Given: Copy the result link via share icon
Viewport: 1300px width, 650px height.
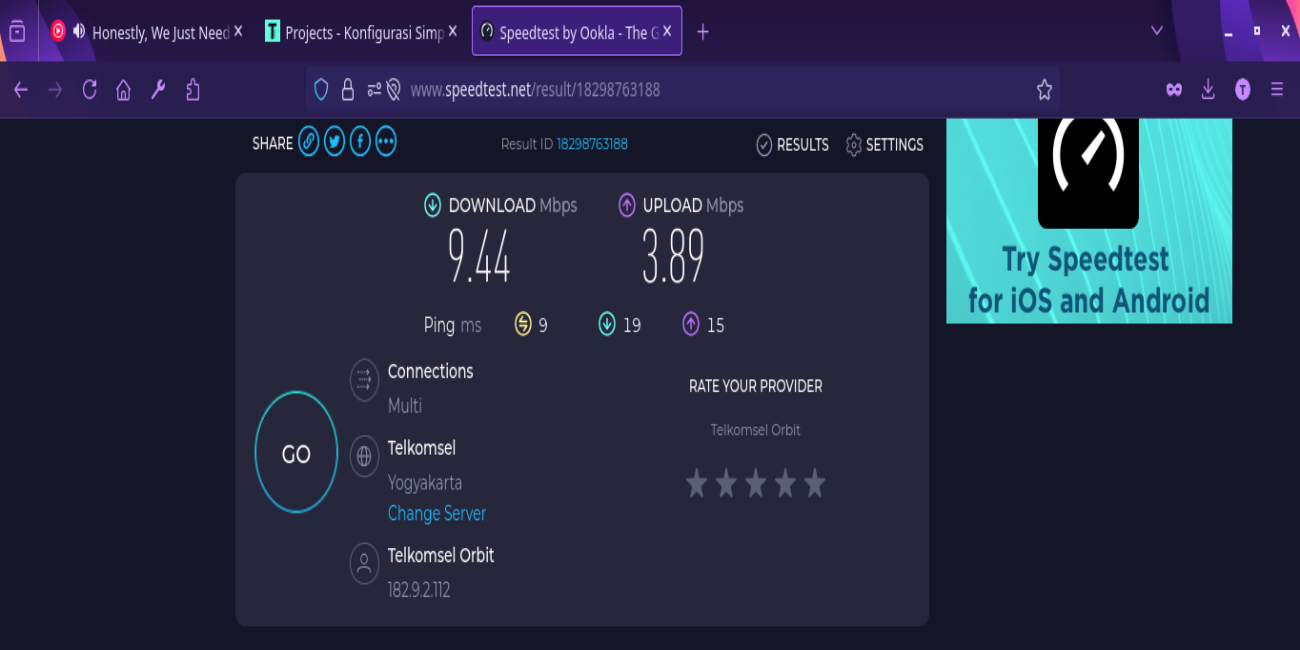Looking at the screenshot, I should click(x=309, y=143).
